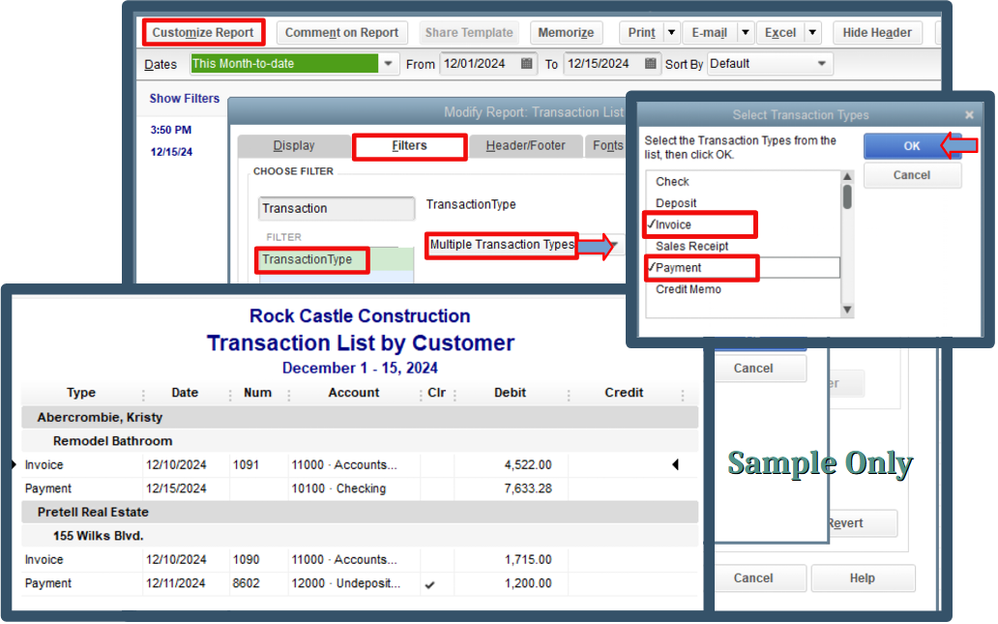Click invoice number 1090 cell

click(x=246, y=560)
